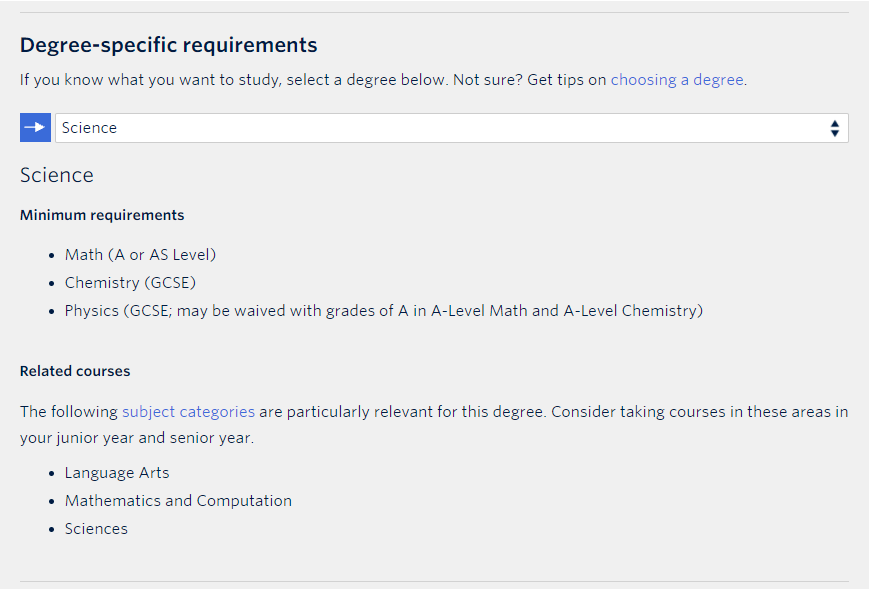Open the 'subject categories' link
870x589 pixels.
(188, 412)
